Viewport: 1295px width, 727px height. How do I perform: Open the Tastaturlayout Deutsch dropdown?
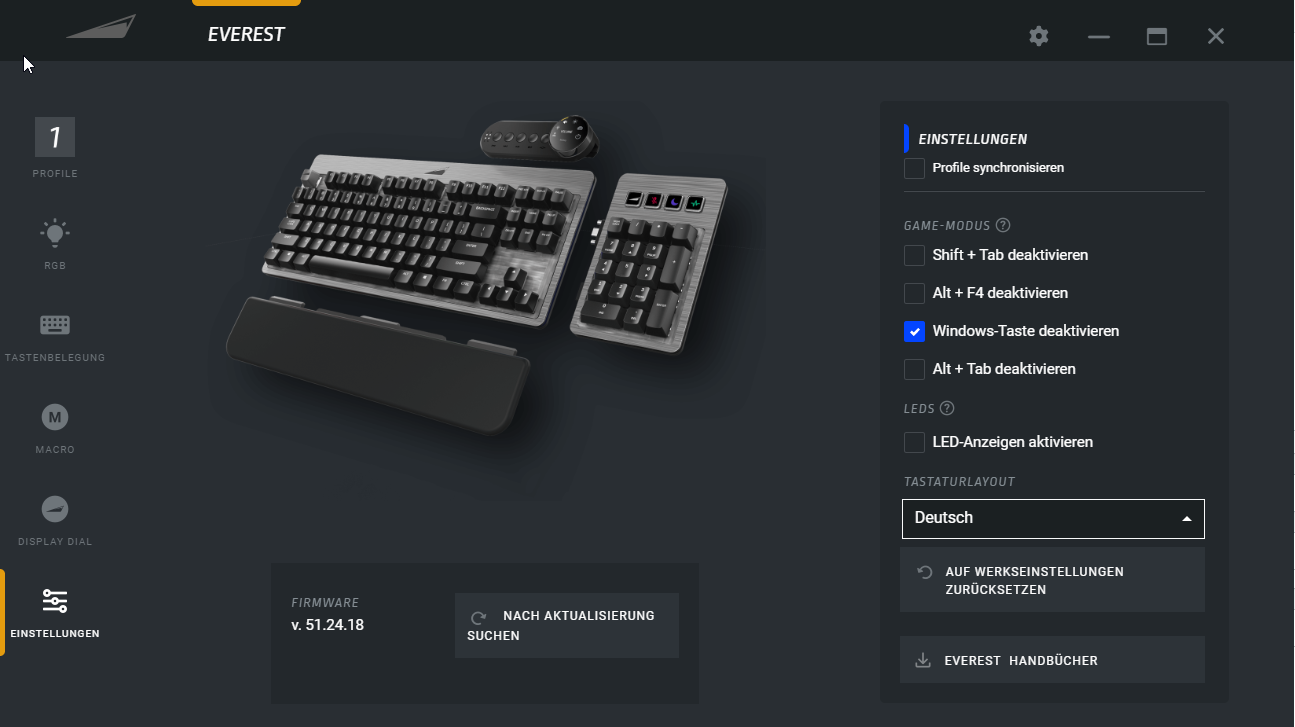(1053, 518)
